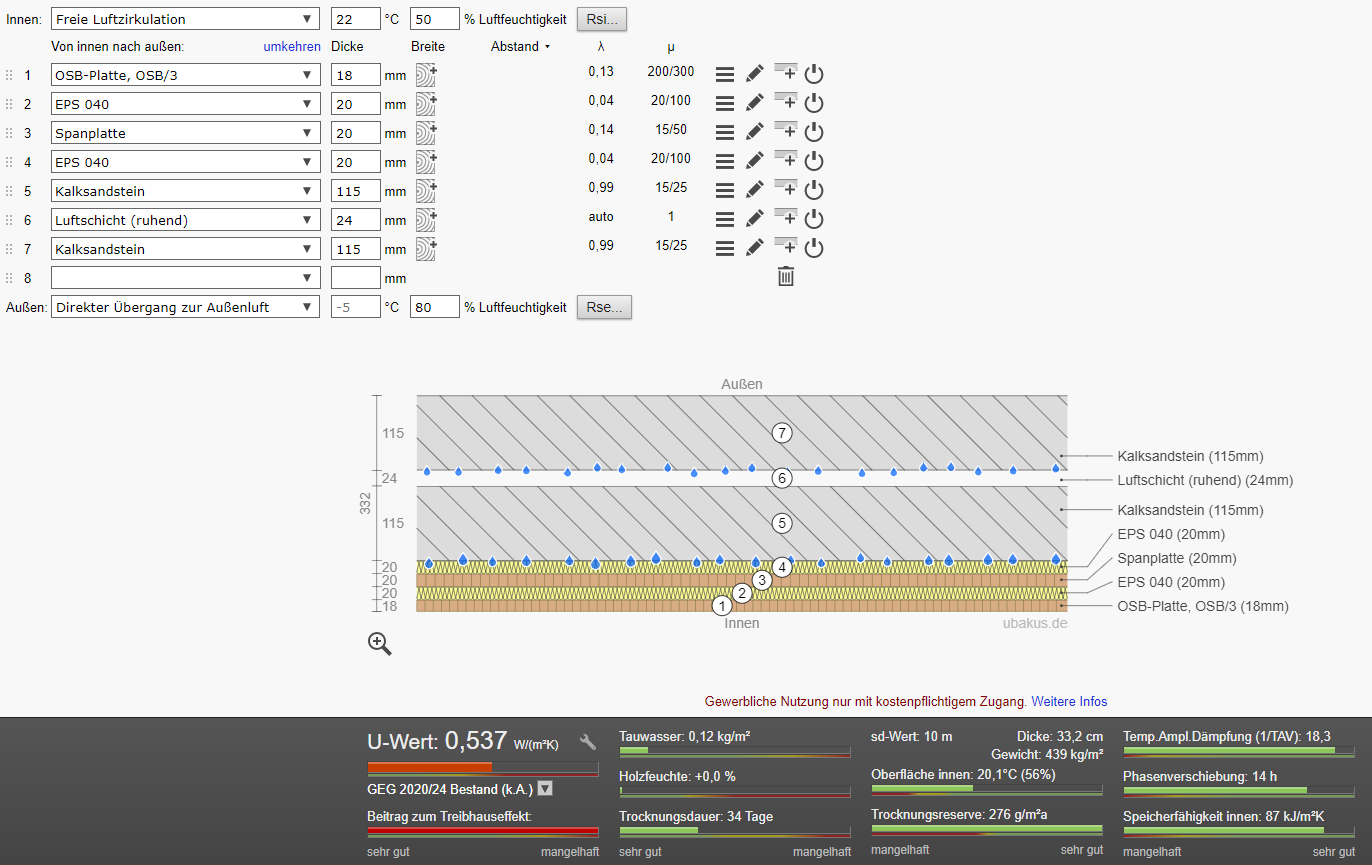Viewport: 1372px width, 865px height.
Task: Insert layer at row 2 EPS 040
Action: [x=785, y=101]
